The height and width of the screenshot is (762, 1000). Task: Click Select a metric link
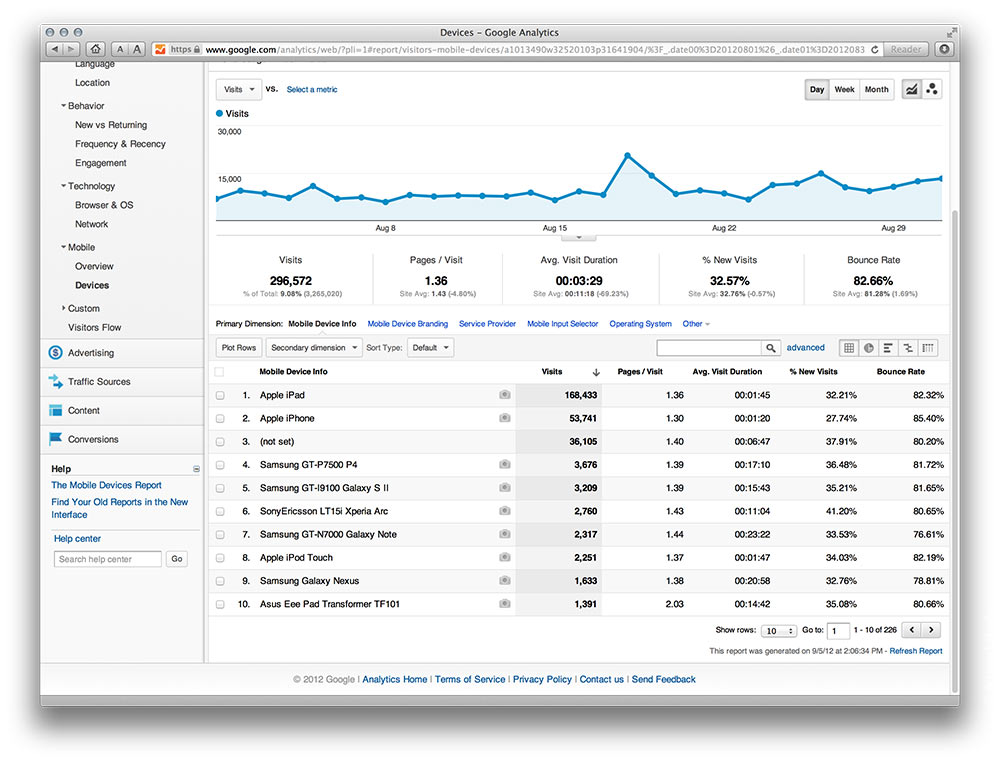(x=312, y=89)
